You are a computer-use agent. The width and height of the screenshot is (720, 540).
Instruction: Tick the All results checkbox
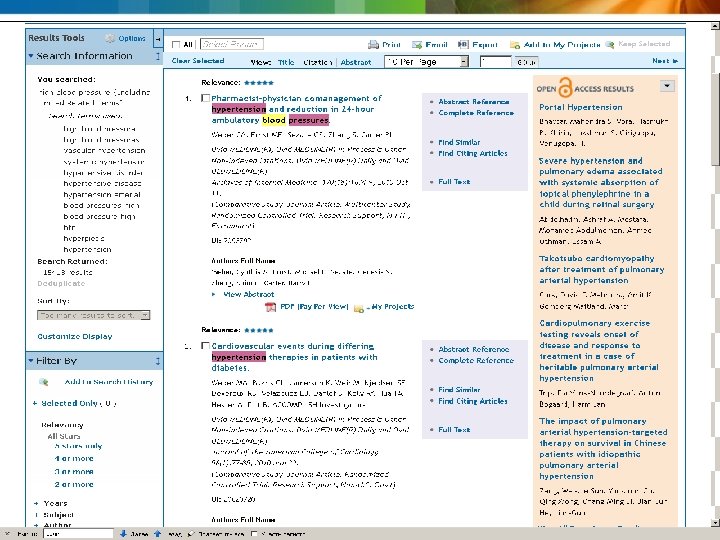tap(175, 45)
